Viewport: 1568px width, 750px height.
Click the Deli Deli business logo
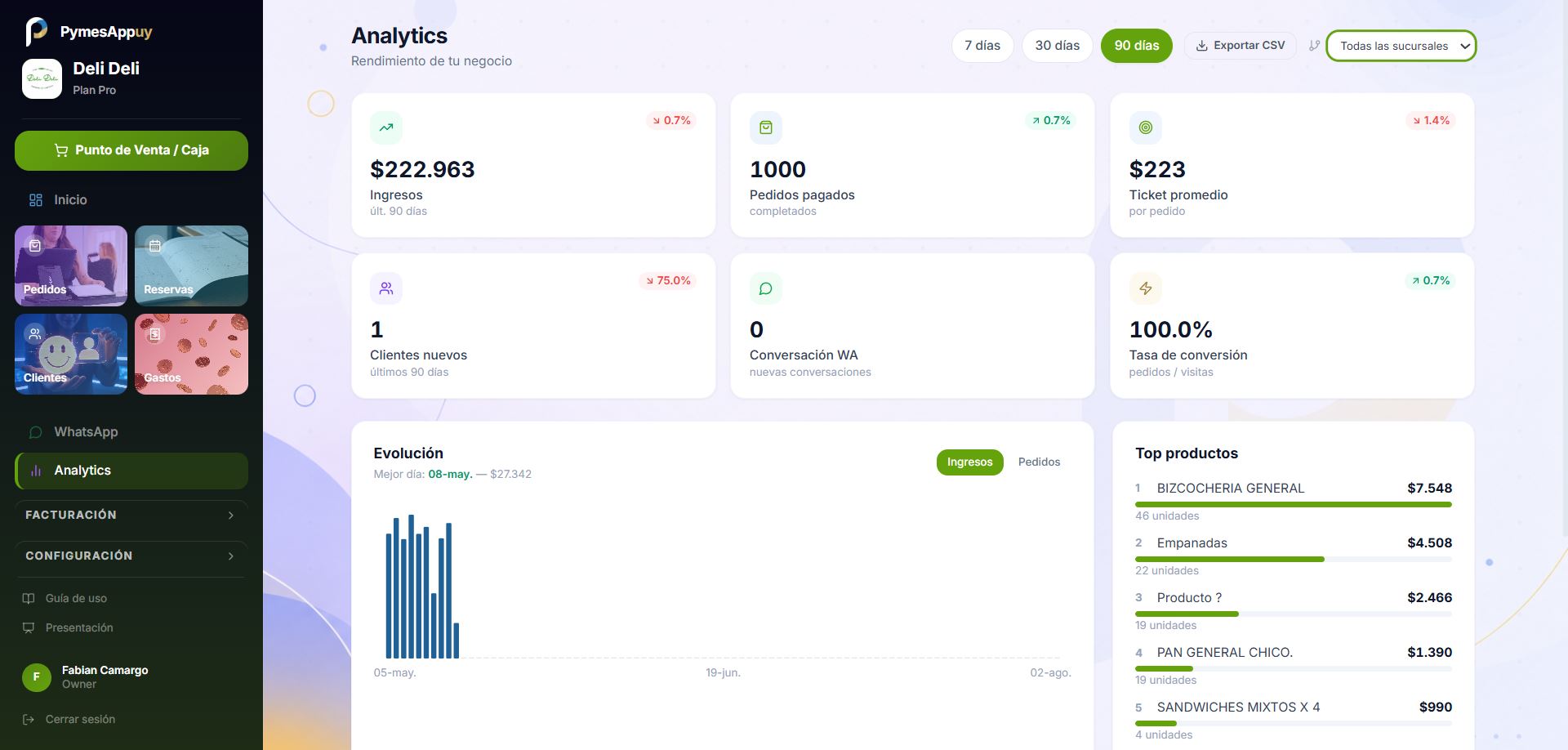tap(42, 78)
